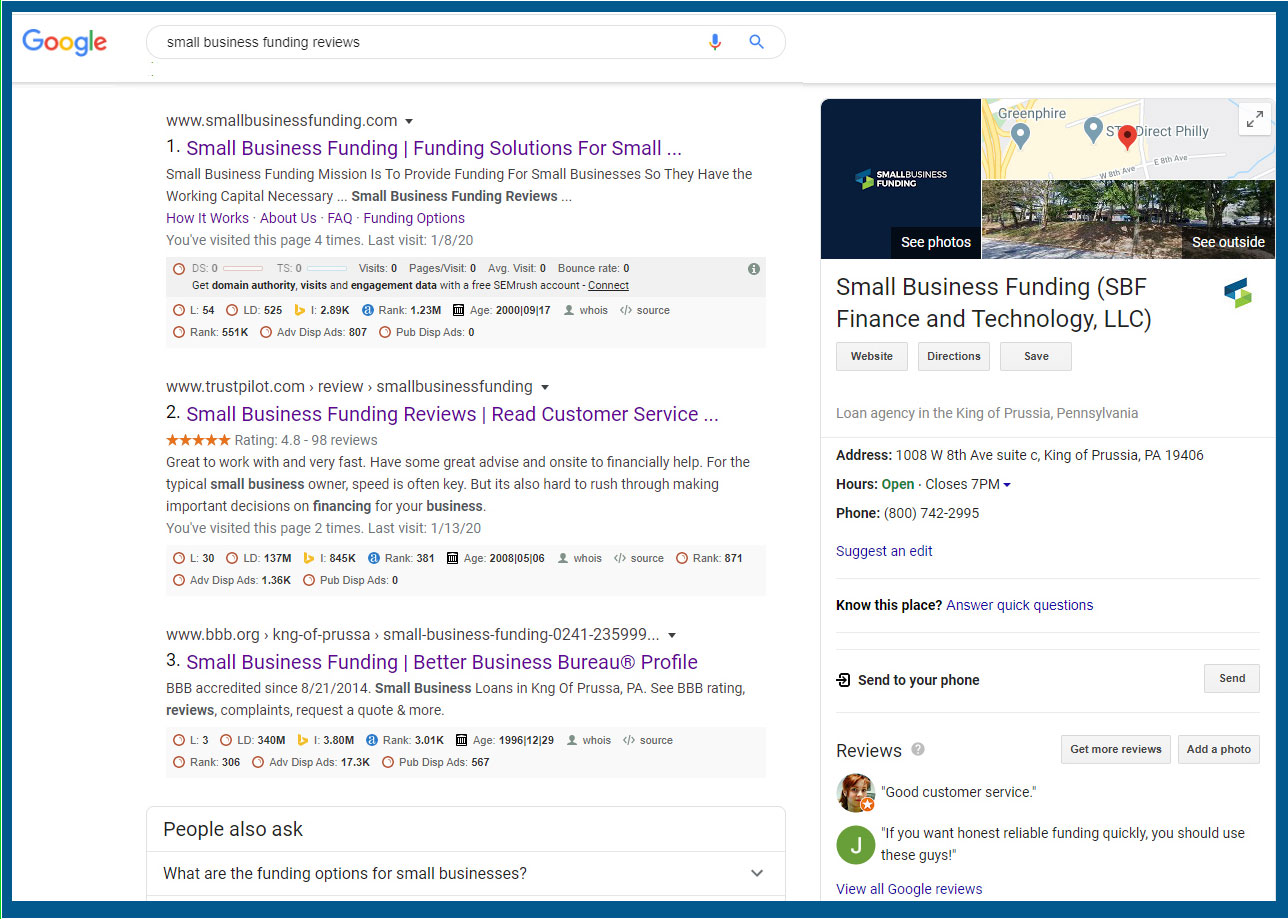Click Answer quick questions link
Screen dimensions: 1288x919
point(1020,605)
